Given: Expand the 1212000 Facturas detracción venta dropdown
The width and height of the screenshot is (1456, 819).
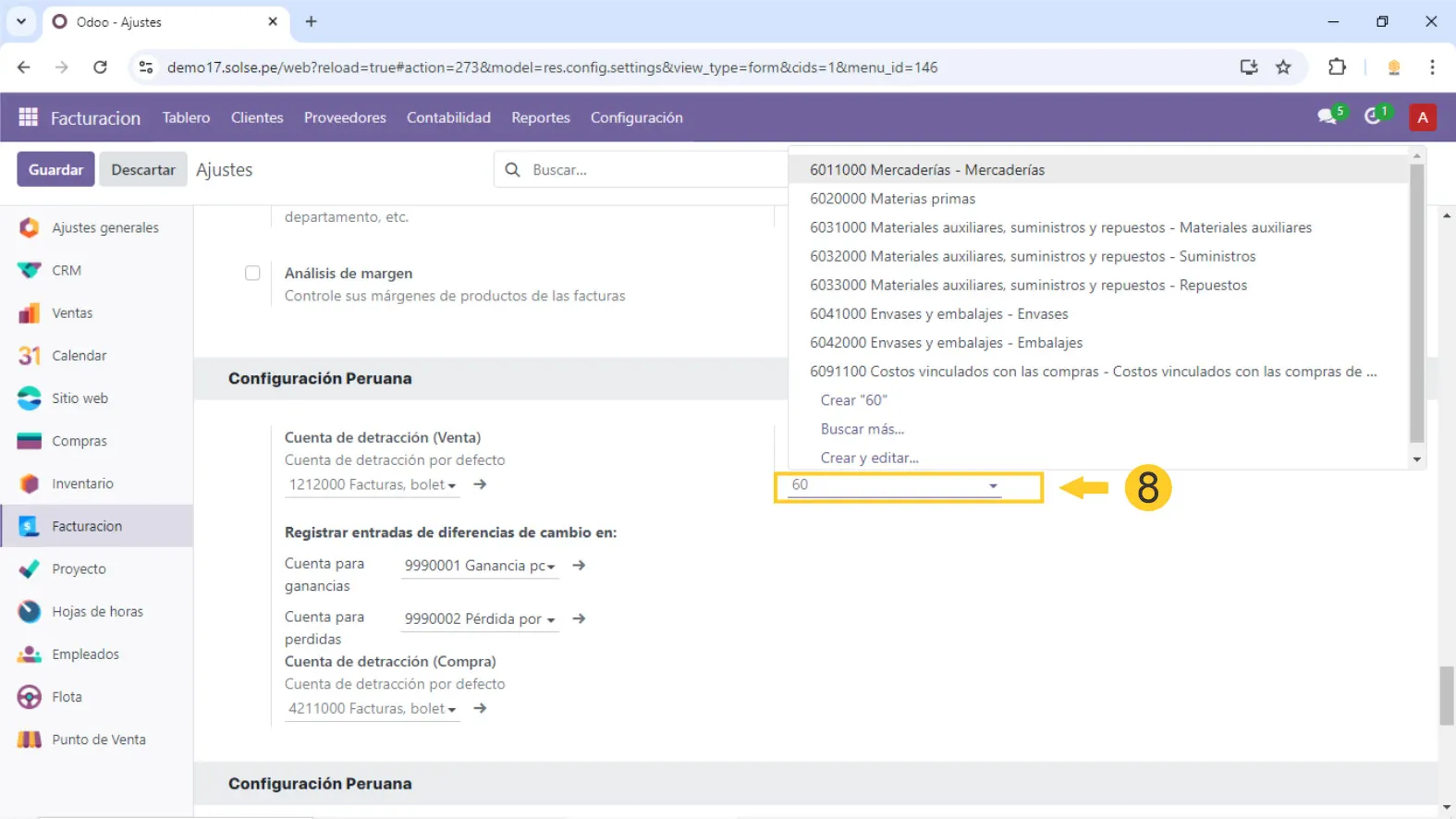Looking at the screenshot, I should 452,485.
